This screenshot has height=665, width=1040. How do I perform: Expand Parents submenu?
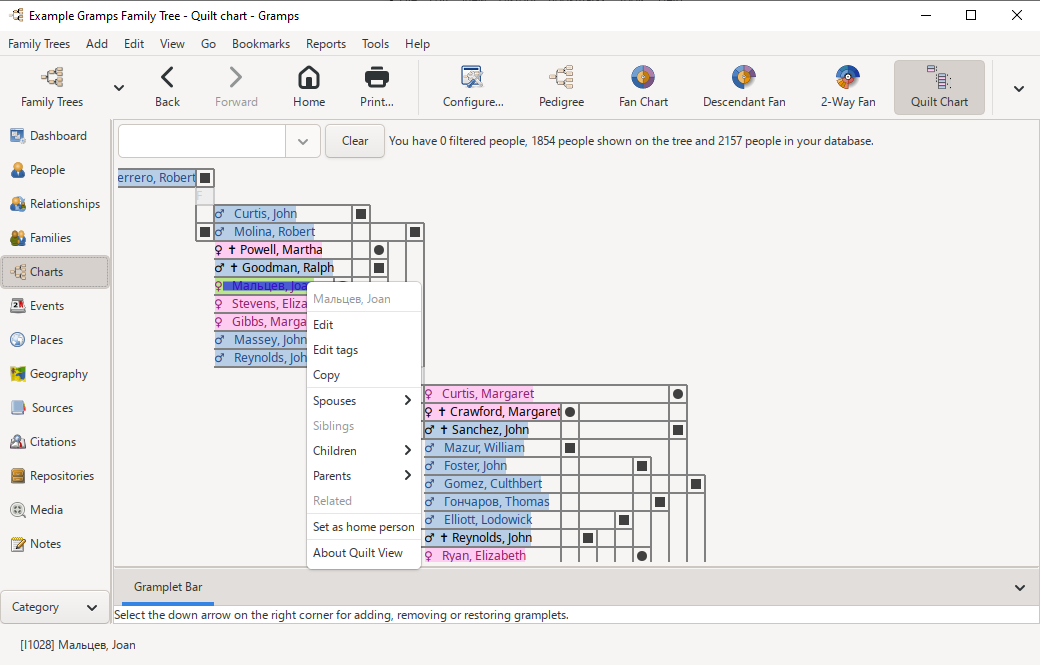pyautogui.click(x=363, y=476)
